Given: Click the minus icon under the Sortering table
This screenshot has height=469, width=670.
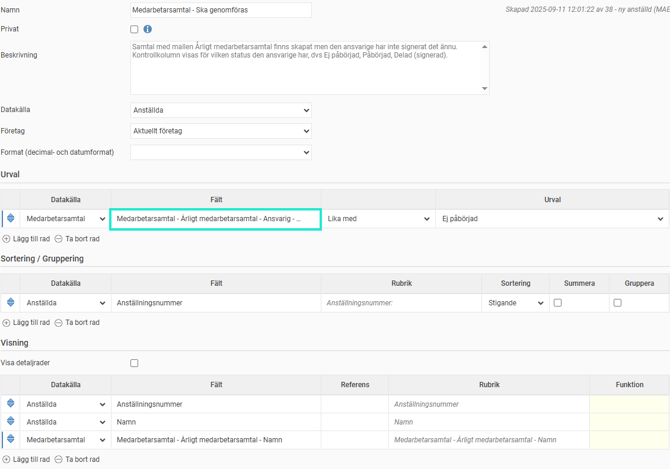Looking at the screenshot, I should coord(58,323).
